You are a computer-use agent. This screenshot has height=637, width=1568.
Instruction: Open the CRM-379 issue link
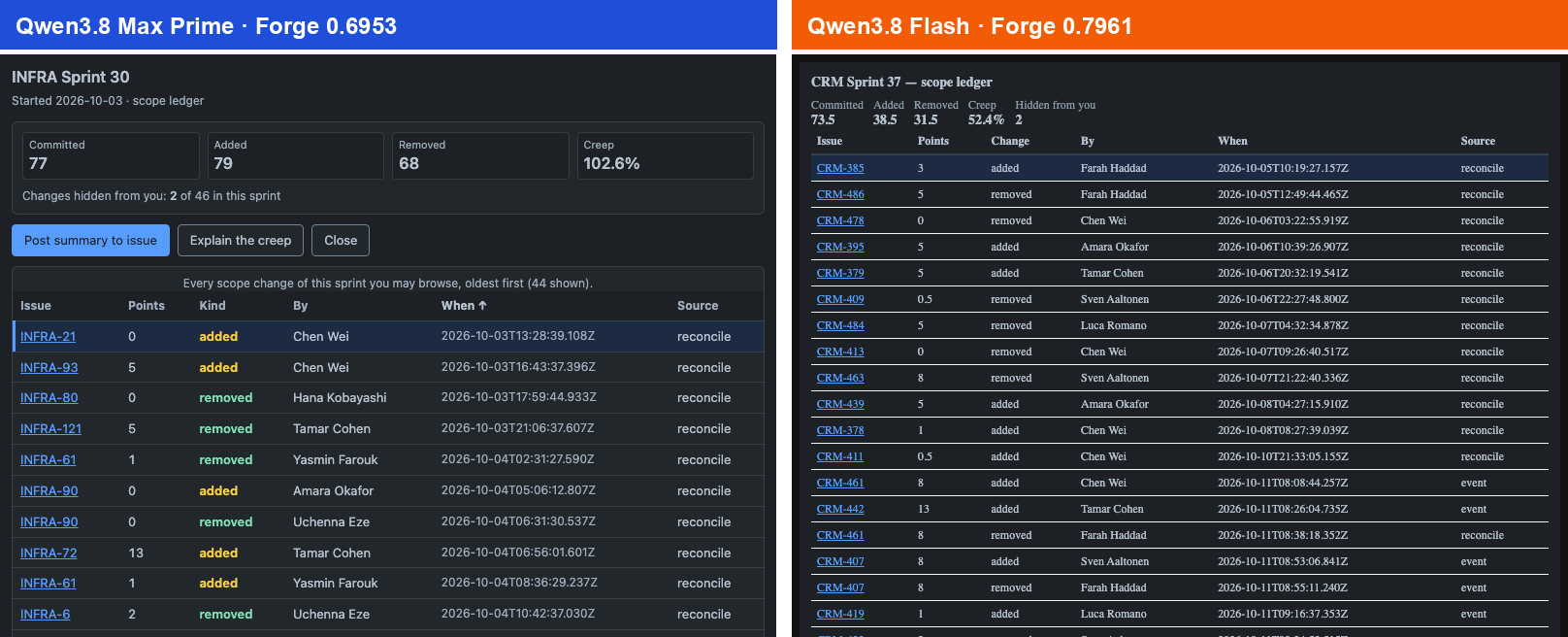(840, 273)
